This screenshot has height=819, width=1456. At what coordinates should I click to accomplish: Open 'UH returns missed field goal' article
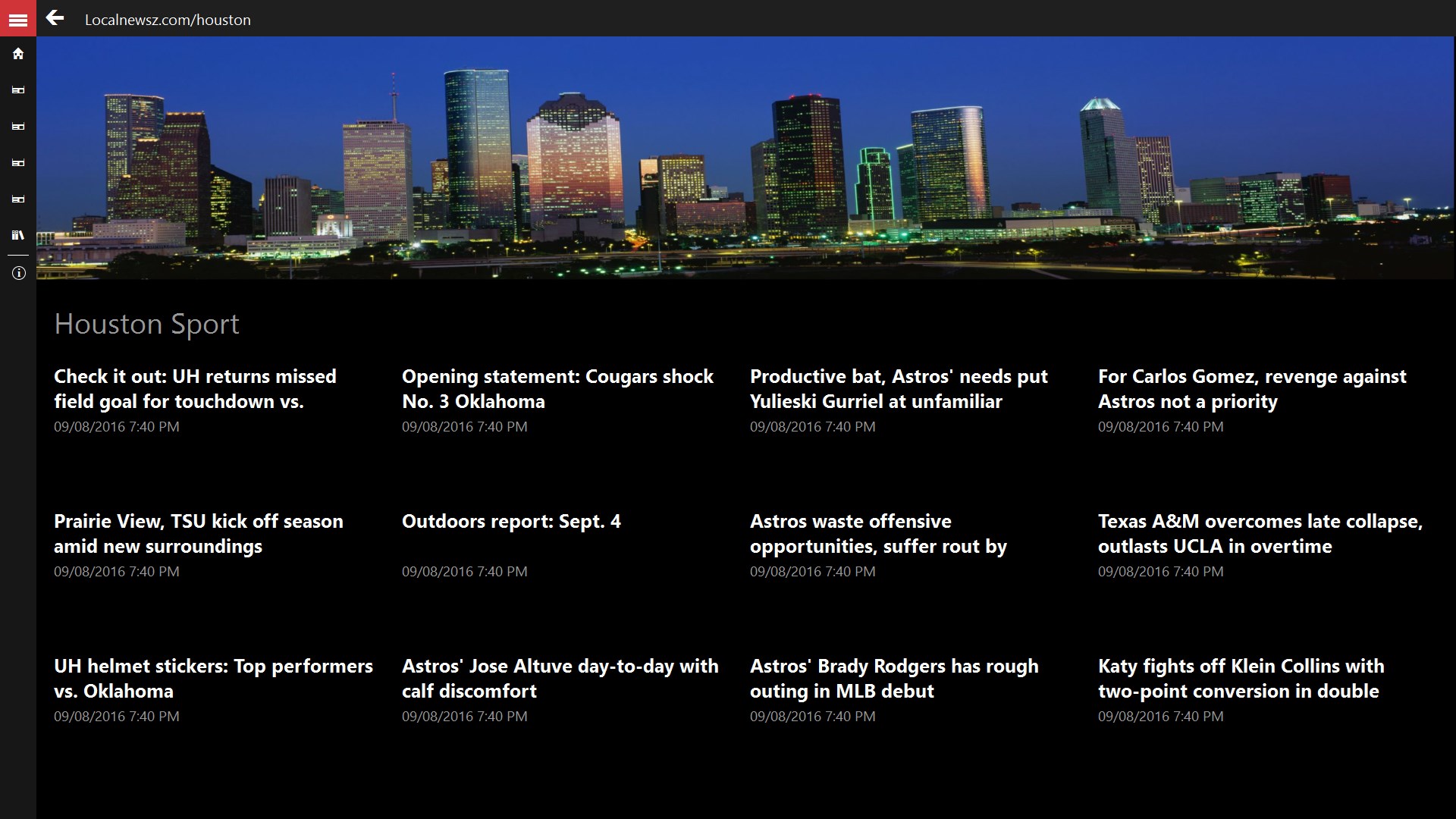click(x=195, y=388)
